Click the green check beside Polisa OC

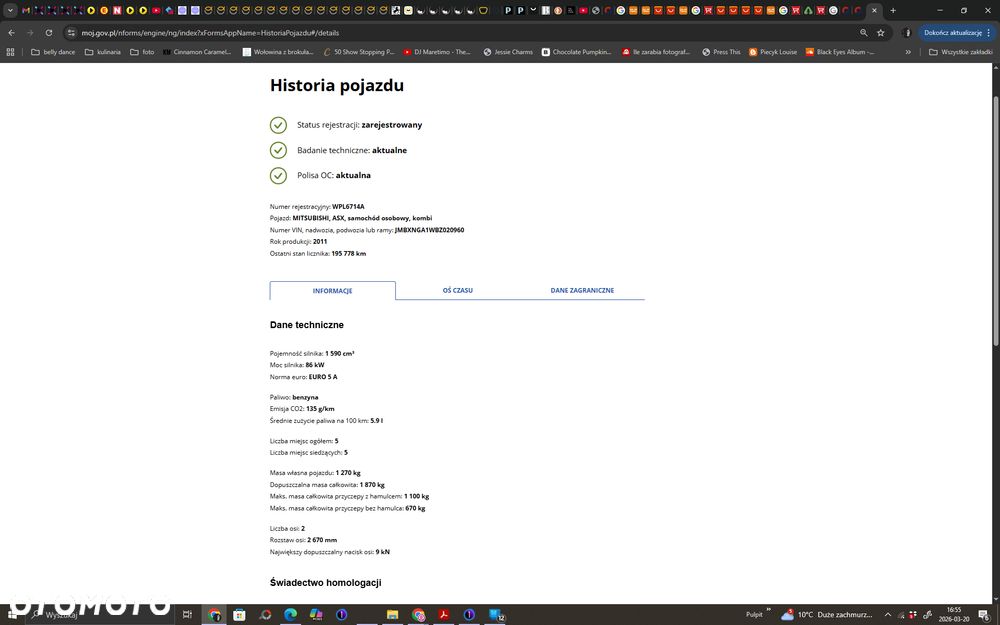[x=278, y=175]
